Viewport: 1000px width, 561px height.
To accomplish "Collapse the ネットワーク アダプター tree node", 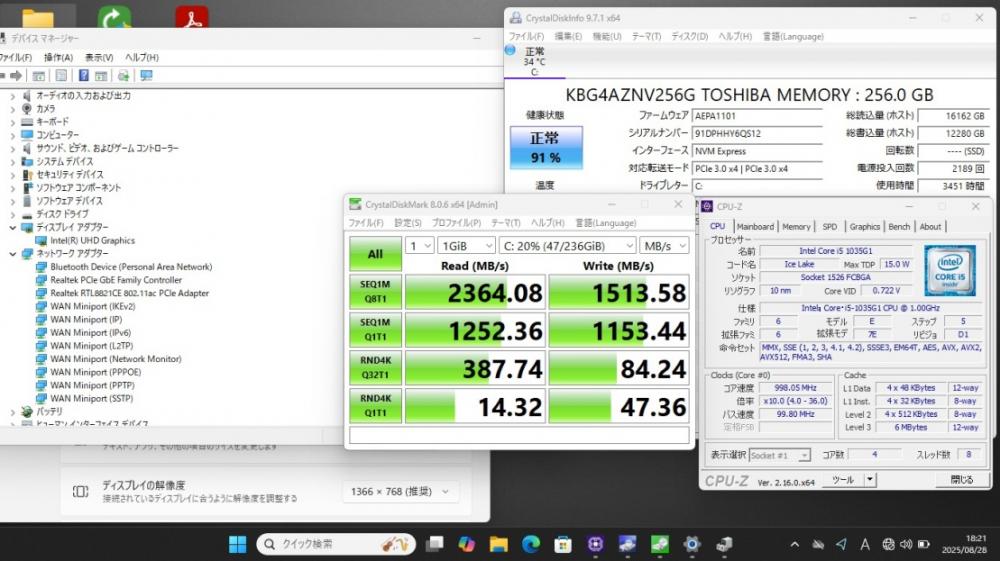I will (x=12, y=254).
